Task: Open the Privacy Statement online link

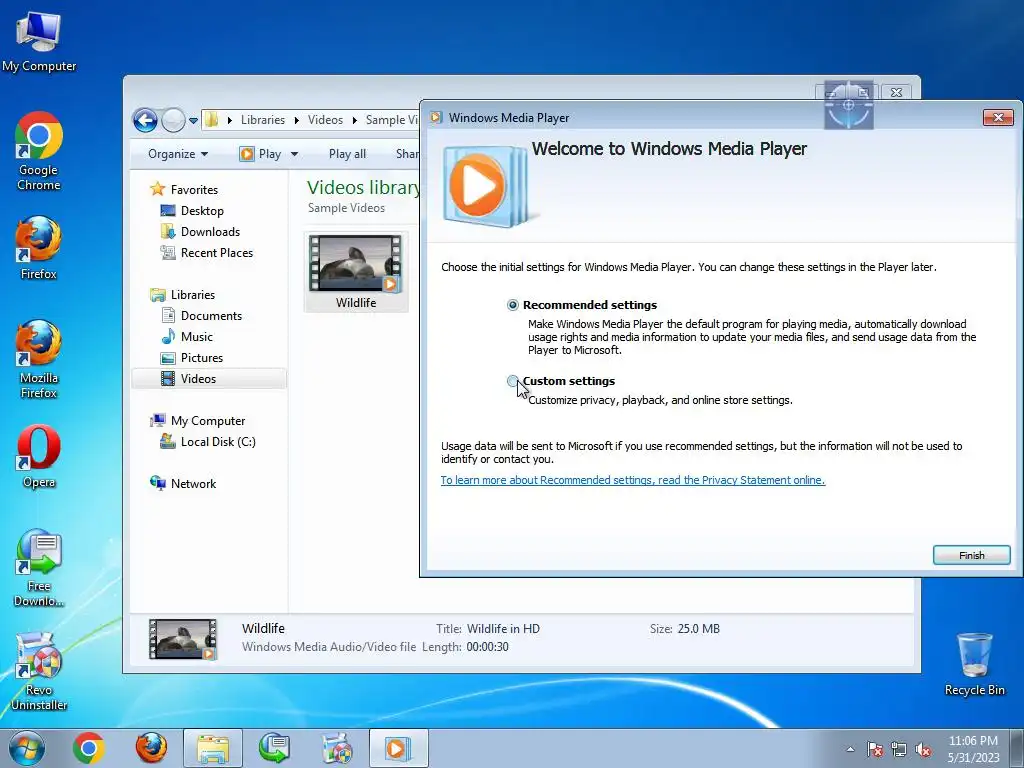Action: (633, 480)
